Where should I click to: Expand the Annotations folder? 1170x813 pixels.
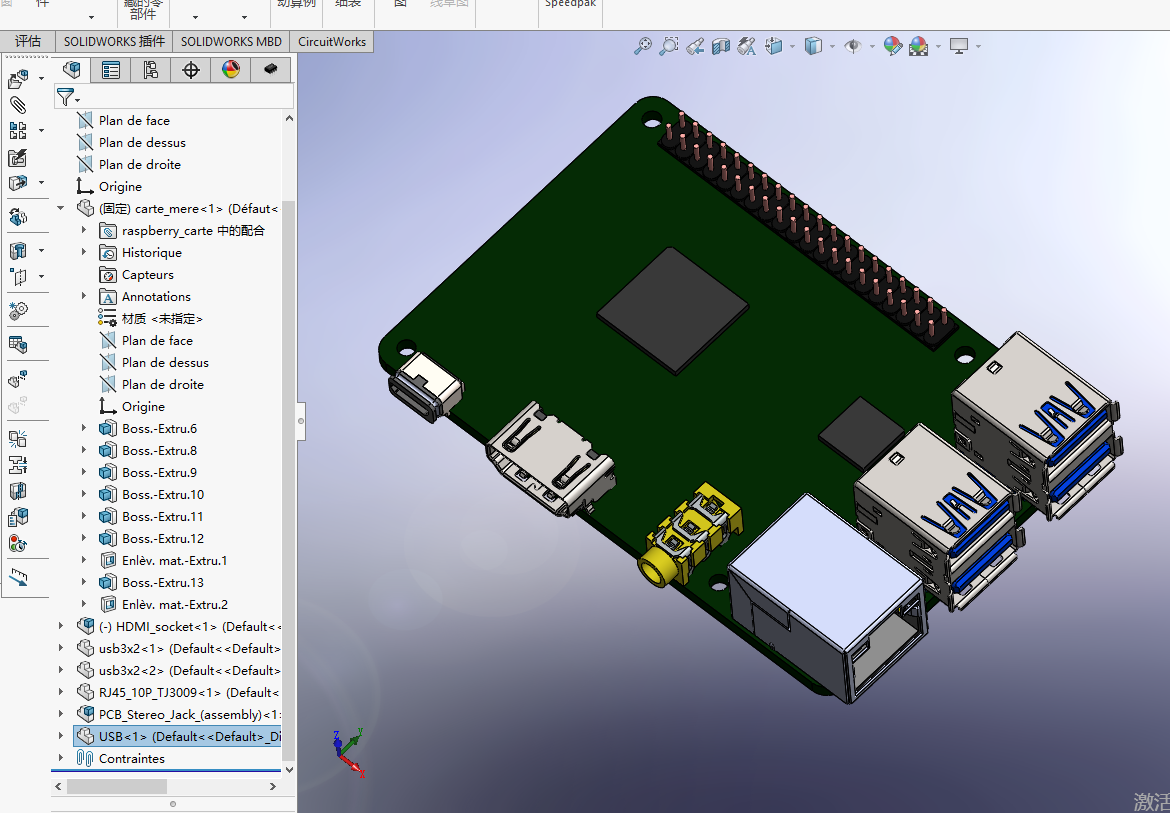(84, 297)
